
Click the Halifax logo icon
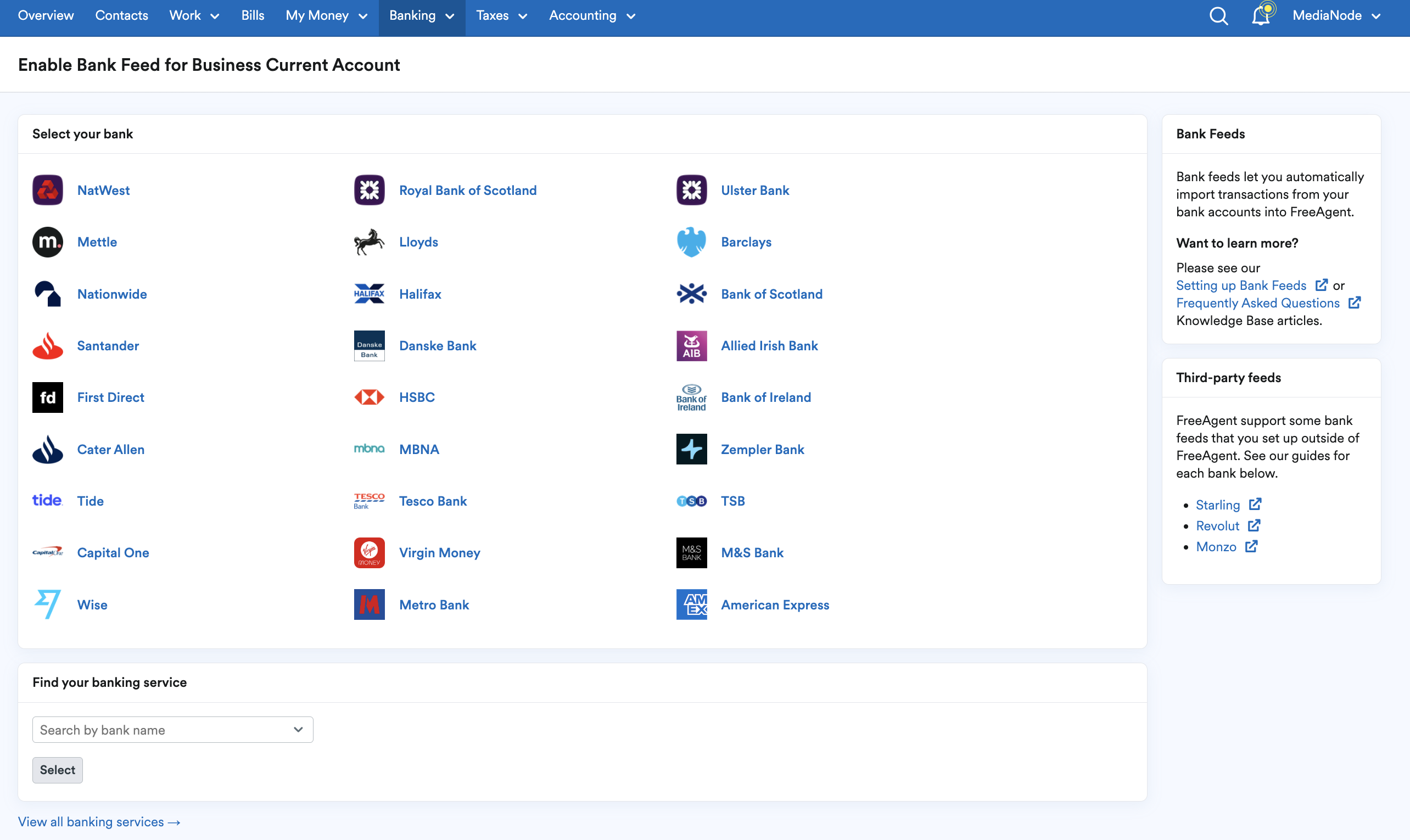point(369,294)
